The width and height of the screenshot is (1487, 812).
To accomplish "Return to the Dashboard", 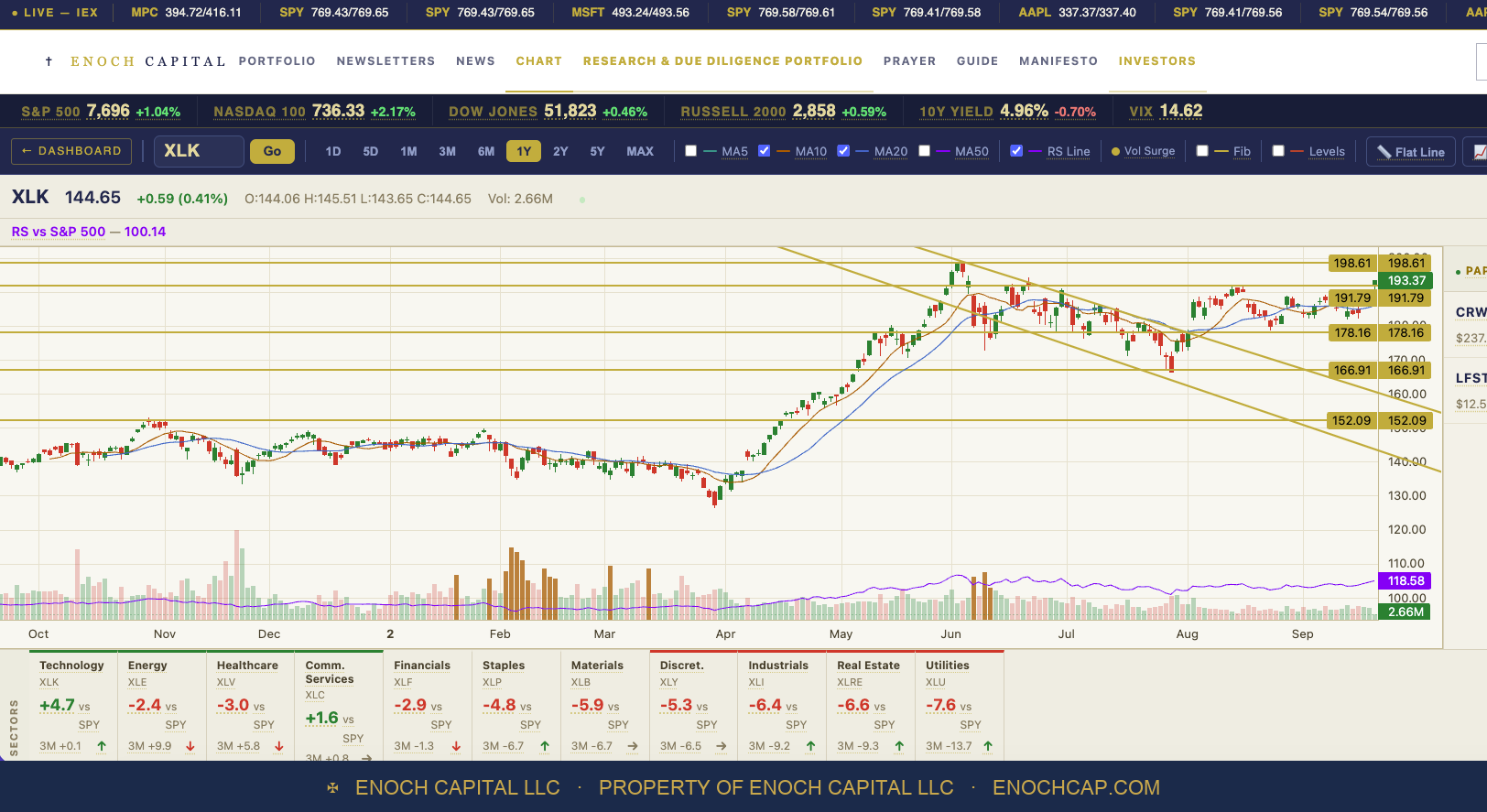I will [x=71, y=151].
